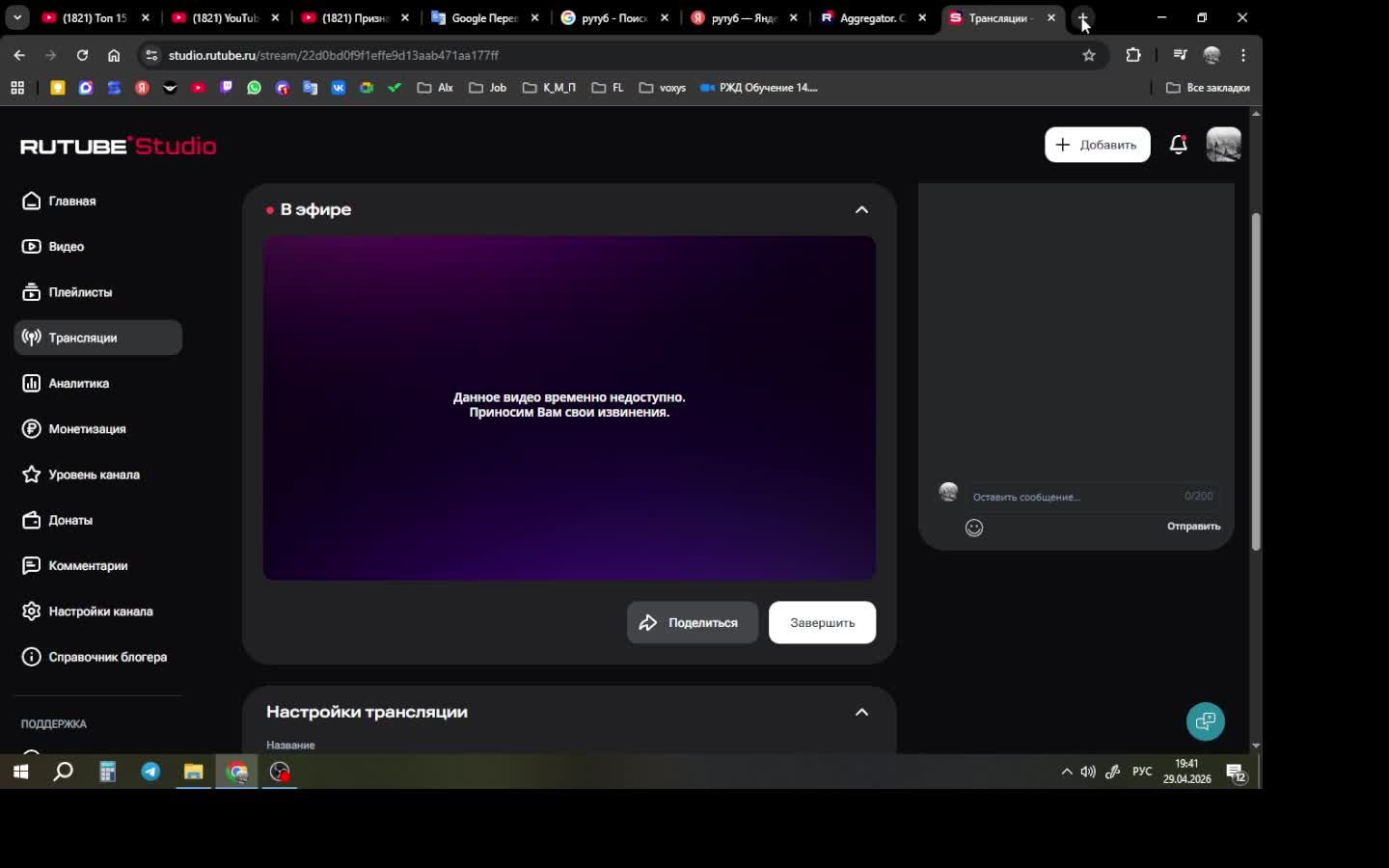Close the 'рутуб - Поиск' Google tab
This screenshot has height=868, width=1389.
point(665,17)
